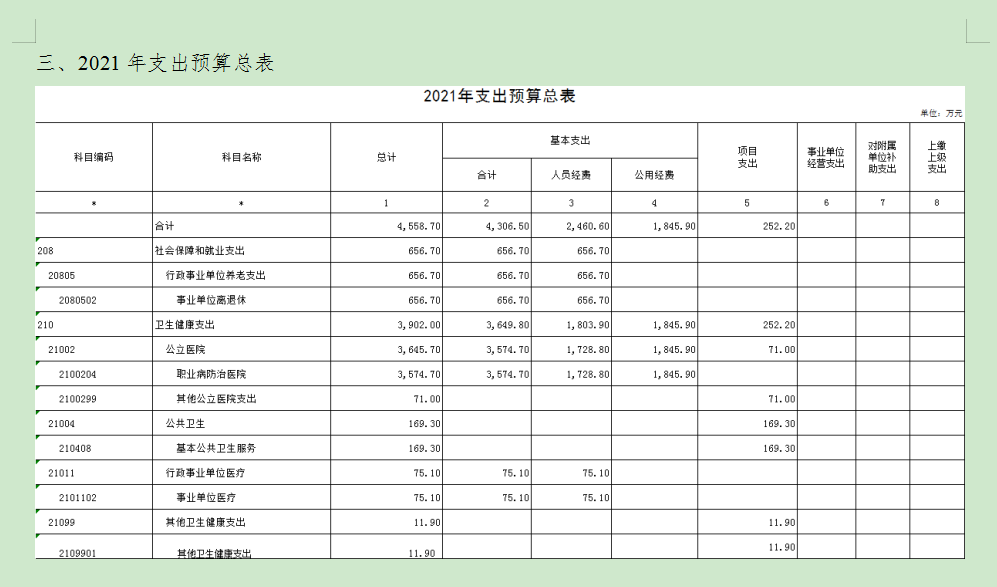
Task: Select the 对附属单位补助支出 header cell
Action: [x=882, y=157]
